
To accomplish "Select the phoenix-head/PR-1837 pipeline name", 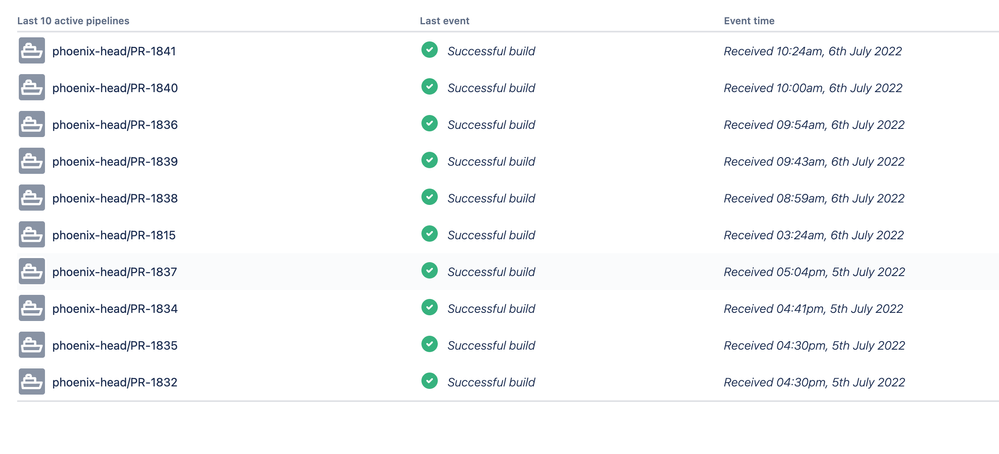I will [x=115, y=272].
